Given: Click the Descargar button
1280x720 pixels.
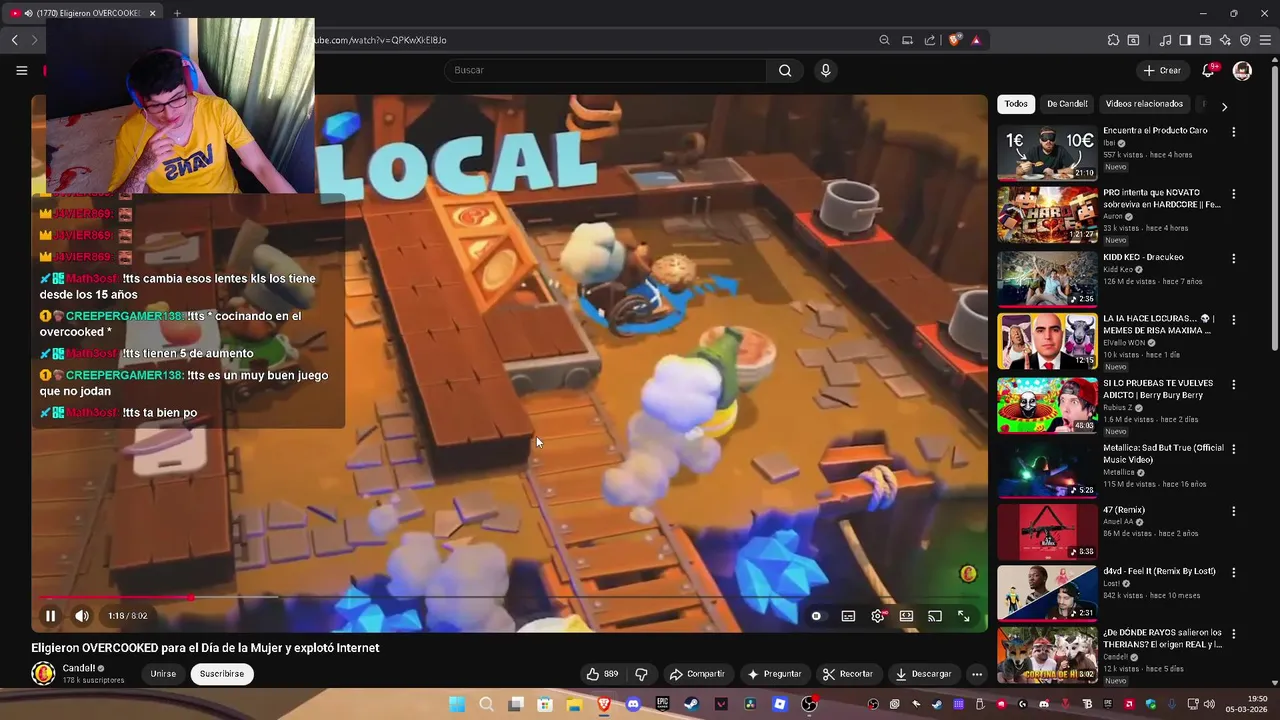Looking at the screenshot, I should click(923, 674).
